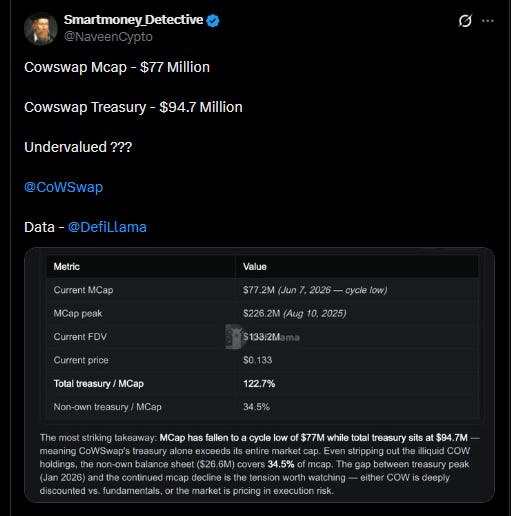Select the Current MCap row

[x=262, y=290]
